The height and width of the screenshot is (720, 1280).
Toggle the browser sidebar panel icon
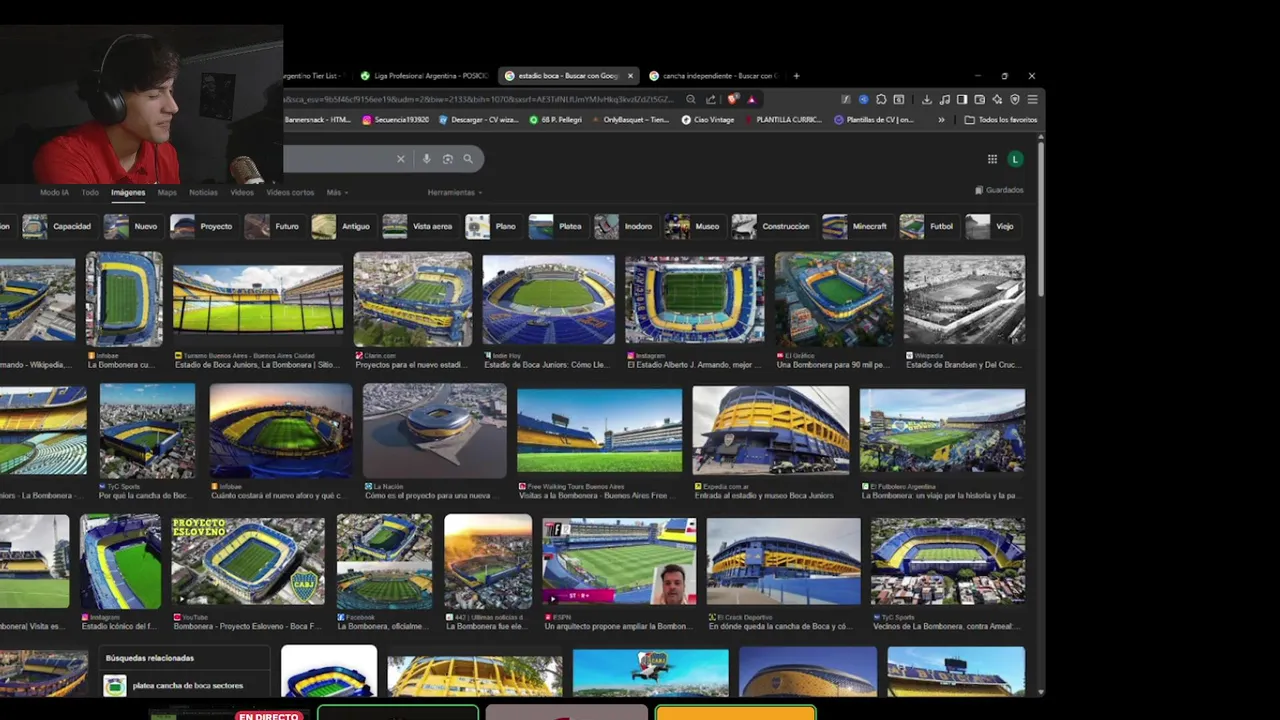pos(962,99)
